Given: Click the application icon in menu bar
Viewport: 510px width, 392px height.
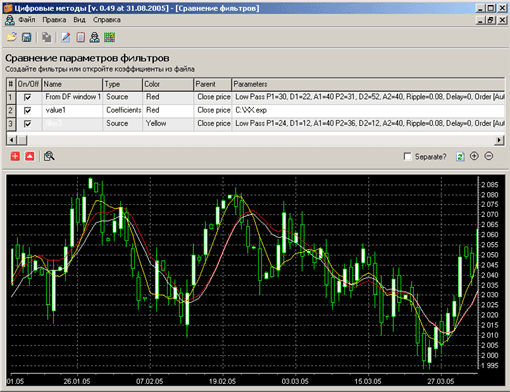Looking at the screenshot, I should (10, 20).
